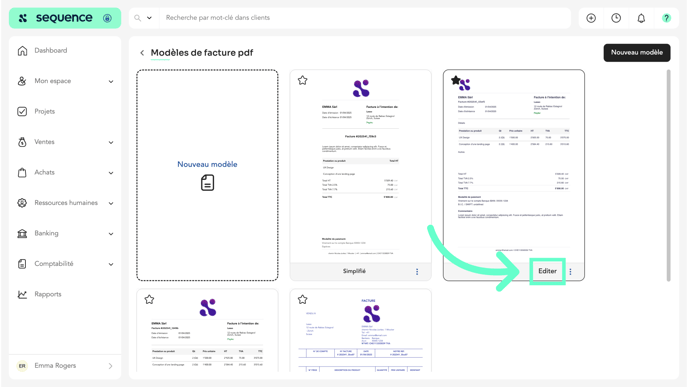
Task: Click the Achats shopping bag icon
Action: coord(22,172)
